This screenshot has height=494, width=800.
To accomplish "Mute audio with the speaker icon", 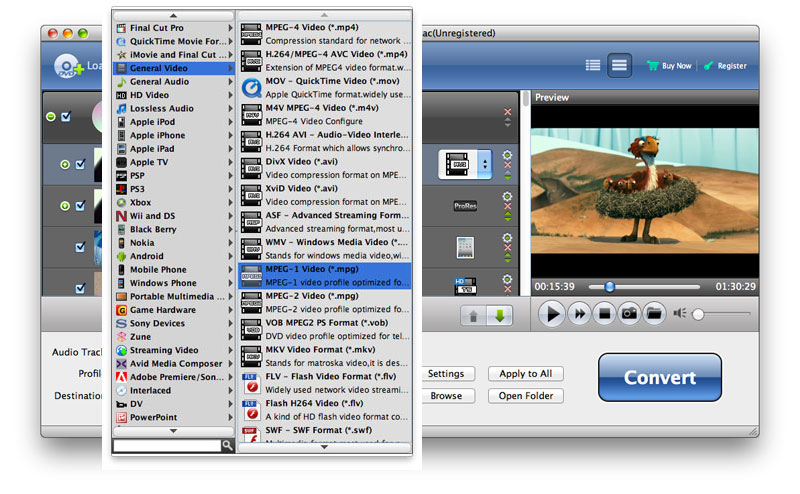I will pyautogui.click(x=680, y=314).
